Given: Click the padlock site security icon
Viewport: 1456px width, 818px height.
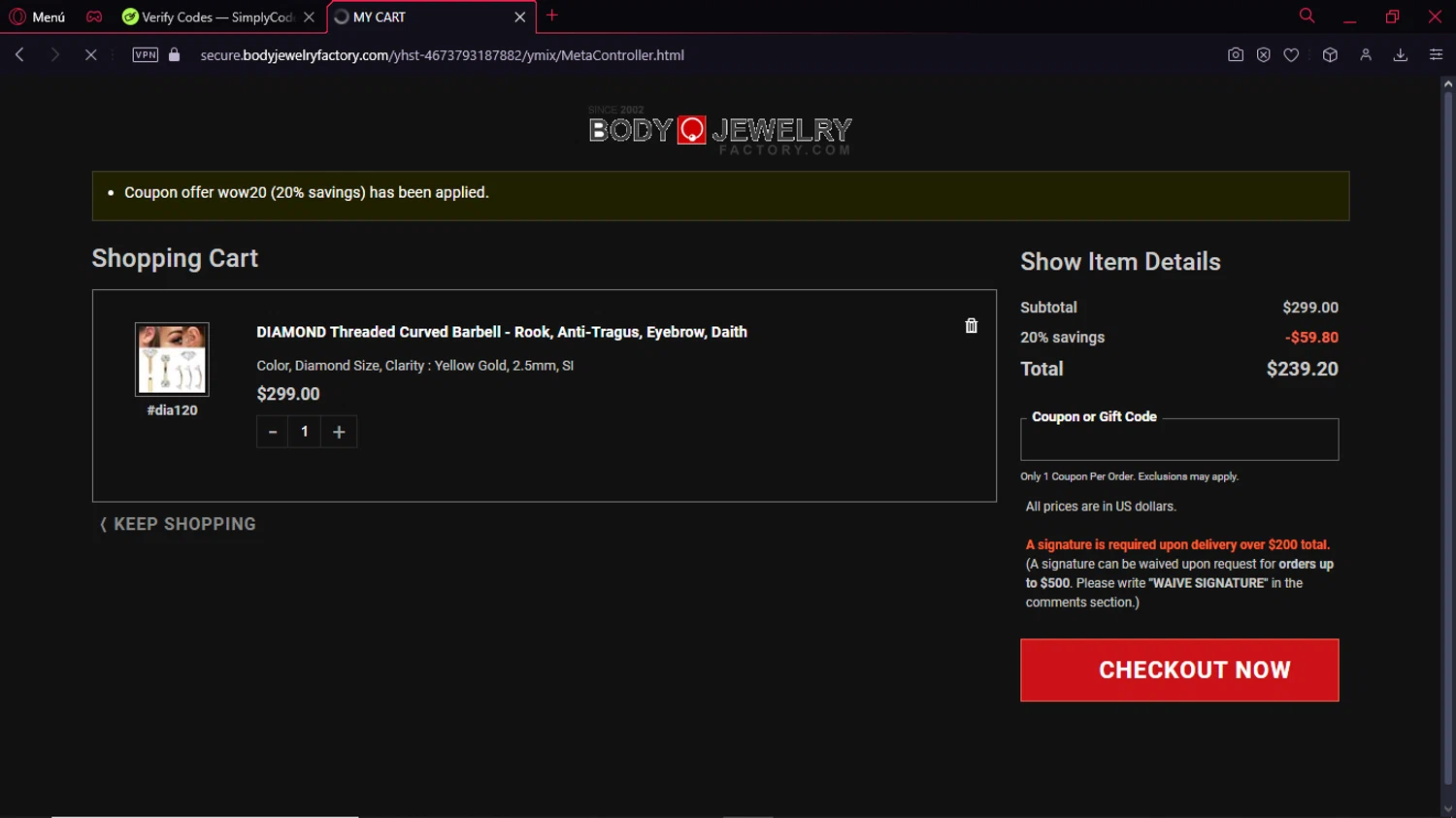Looking at the screenshot, I should click(175, 55).
